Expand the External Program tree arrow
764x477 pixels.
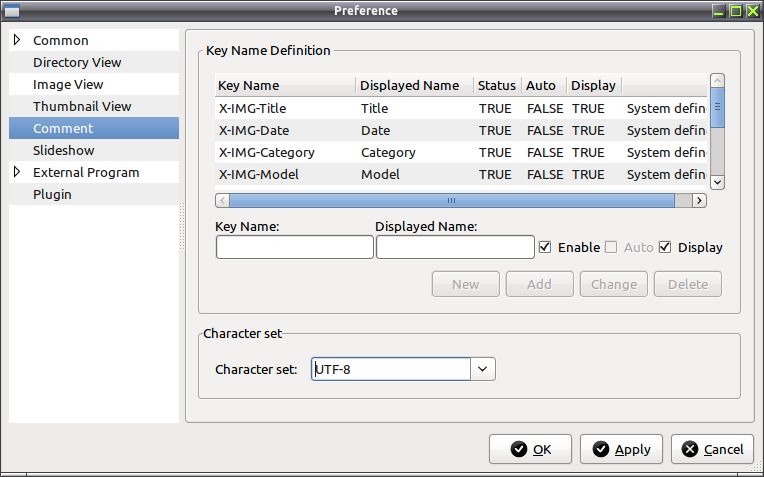pos(17,172)
